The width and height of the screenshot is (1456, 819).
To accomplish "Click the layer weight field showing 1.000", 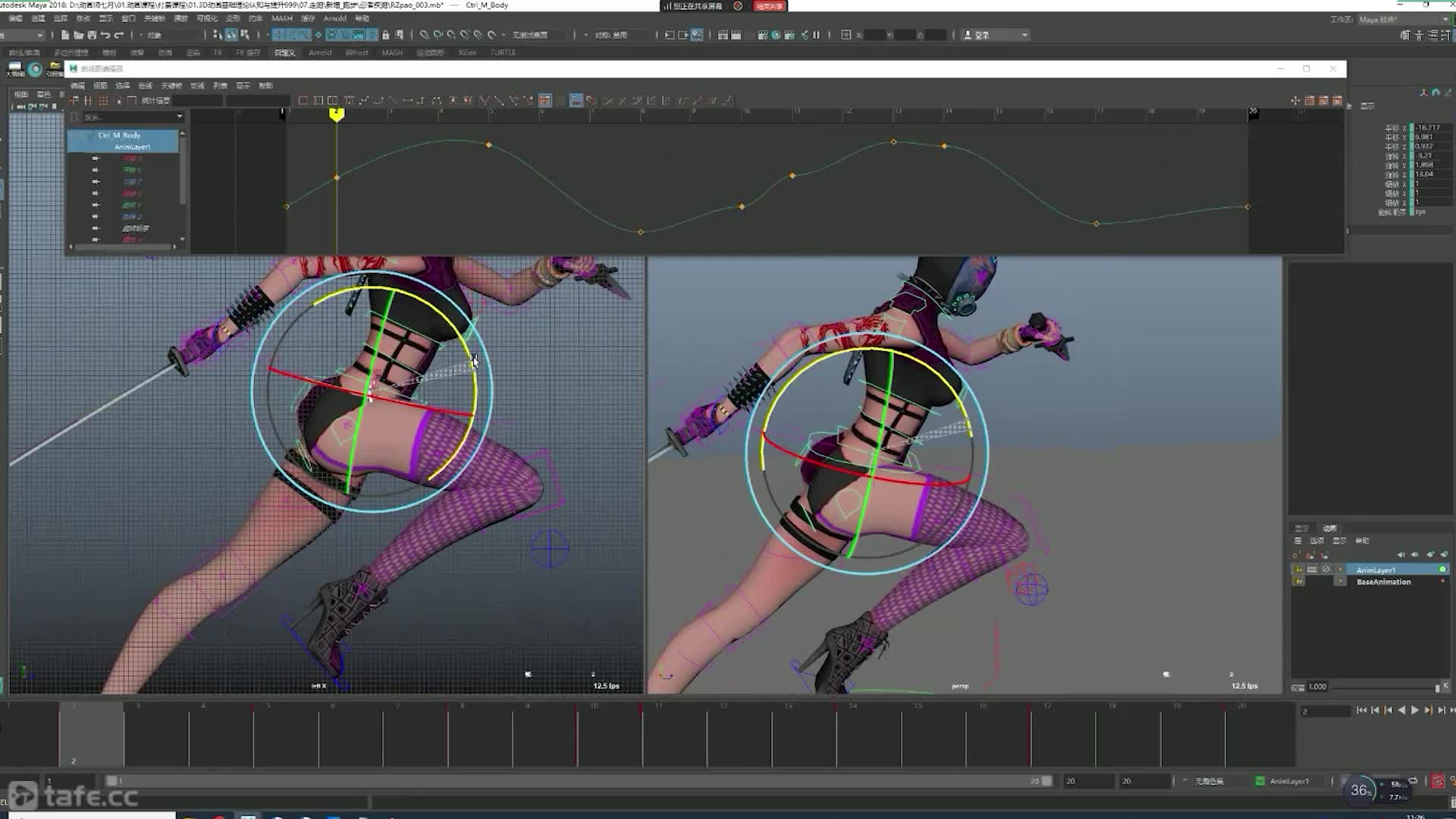I will 1318,687.
